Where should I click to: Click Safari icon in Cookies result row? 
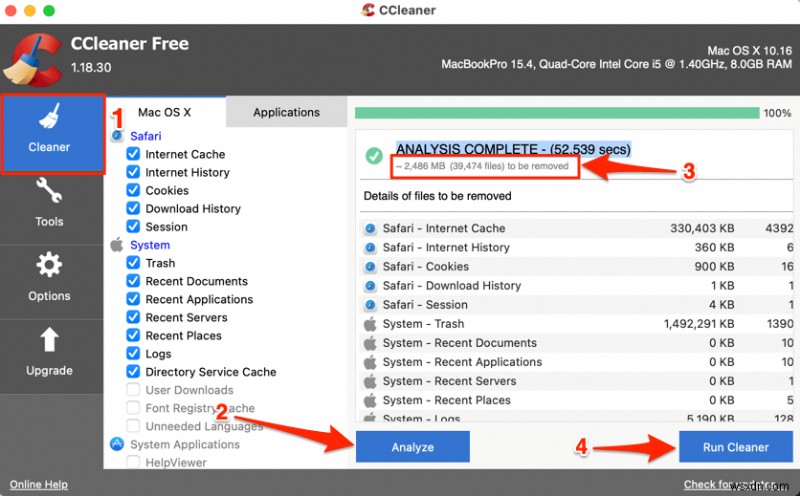[x=370, y=266]
